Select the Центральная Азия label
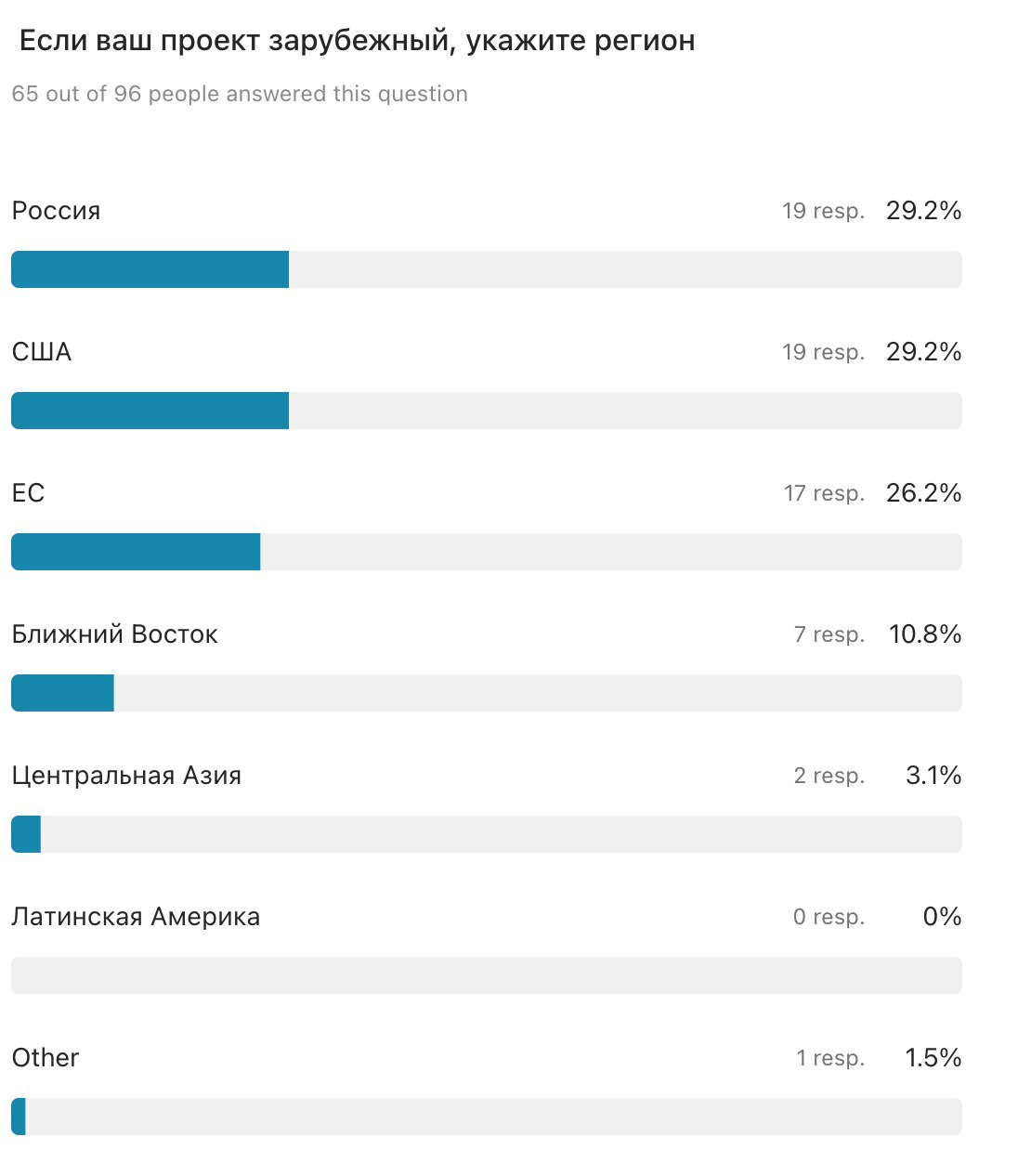Viewport: 1031px width, 1176px height. [126, 776]
